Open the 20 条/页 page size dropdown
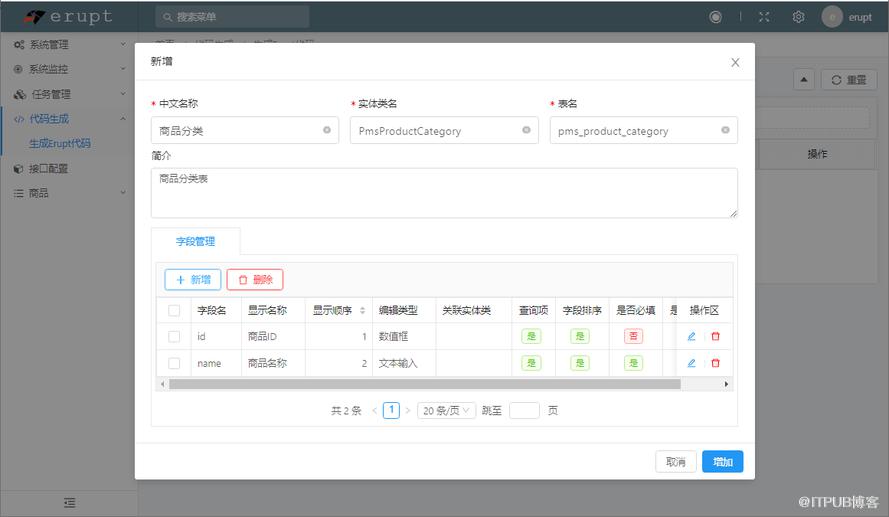This screenshot has height=517, width=889. (x=446, y=410)
